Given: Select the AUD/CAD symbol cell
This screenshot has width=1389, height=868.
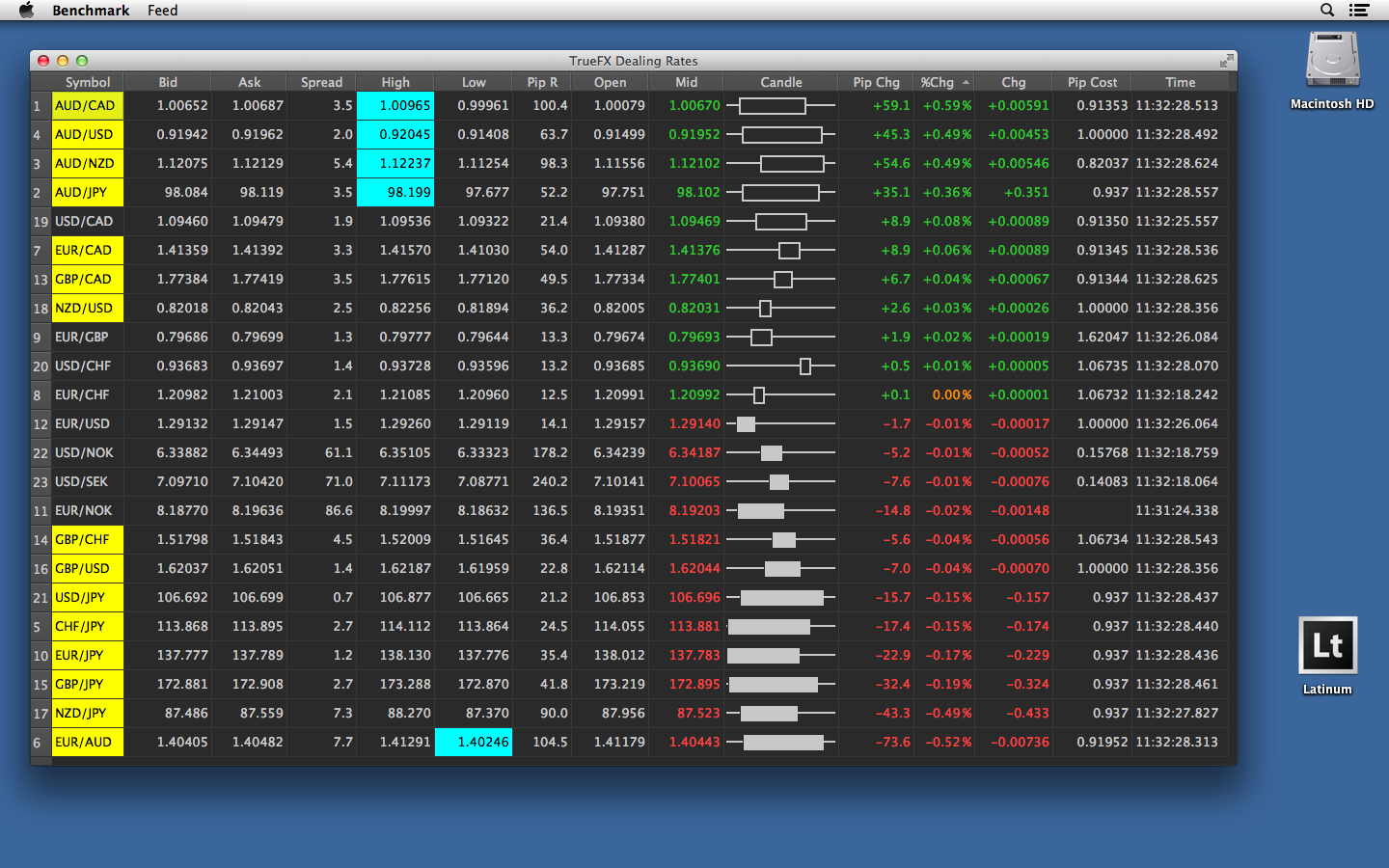Looking at the screenshot, I should [x=88, y=105].
